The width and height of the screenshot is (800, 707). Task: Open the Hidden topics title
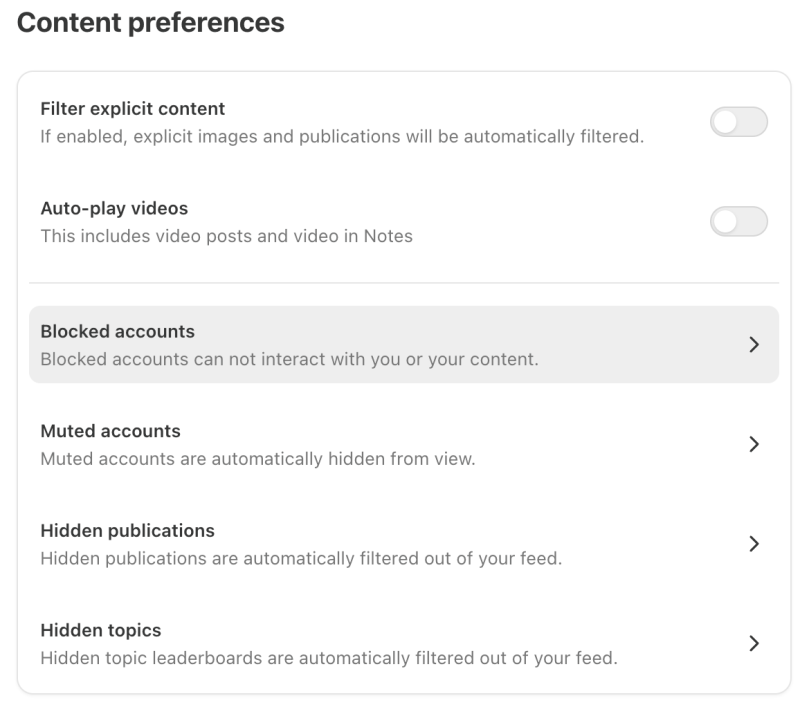click(x=100, y=631)
